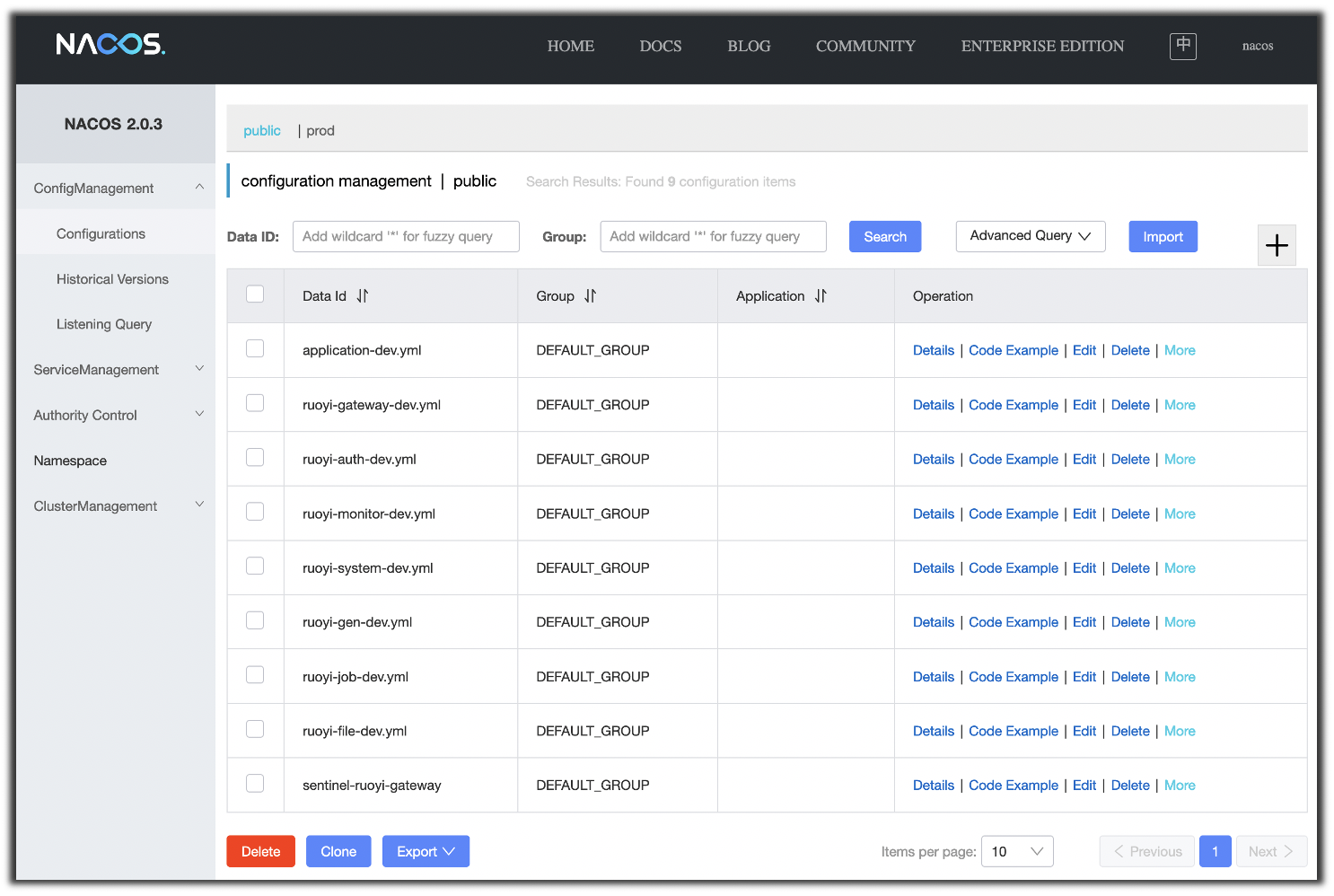Open More options for ruoyi-gateway-dev.yml
Screen dimensions: 1334x896
click(x=1180, y=405)
